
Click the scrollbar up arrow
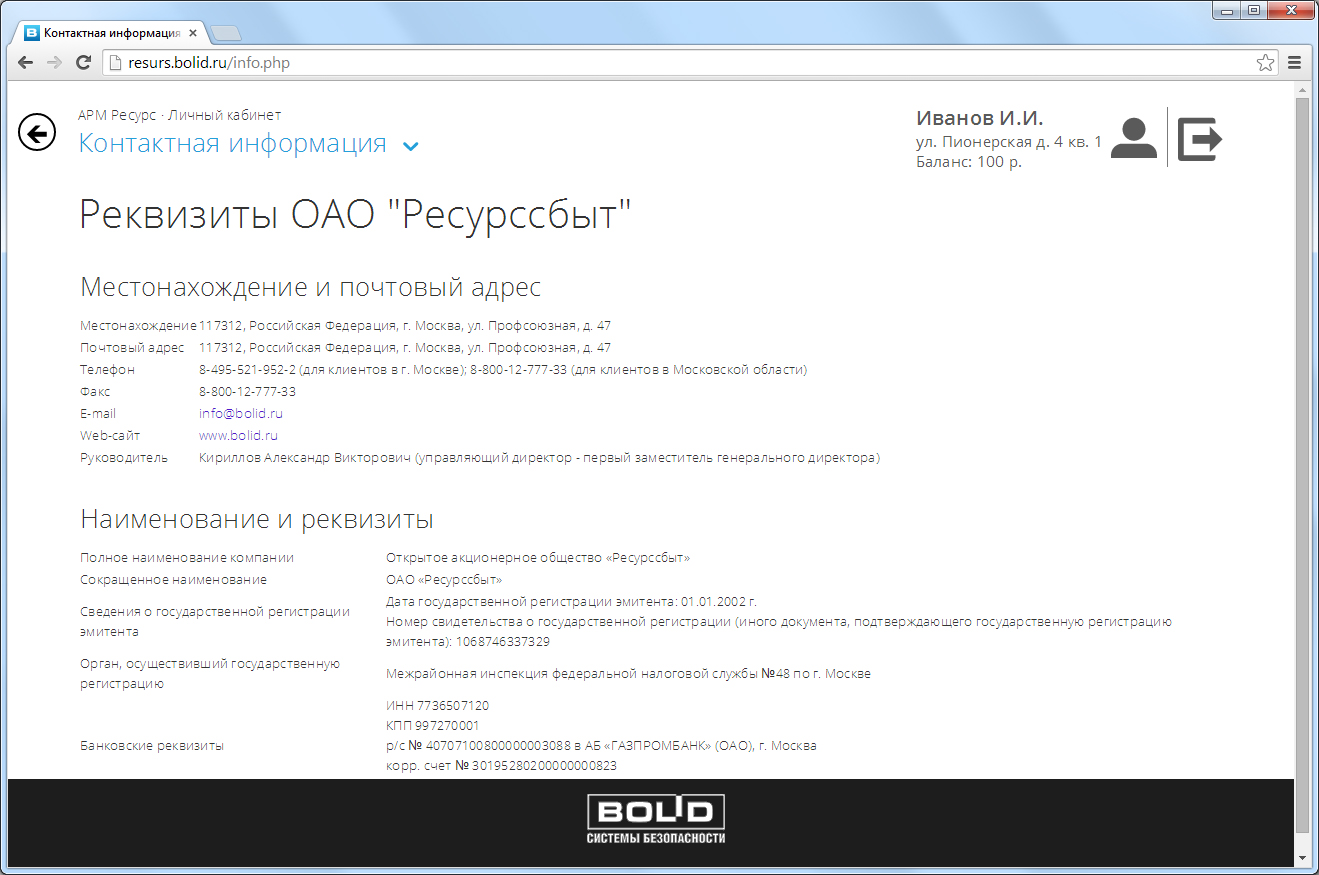coord(1301,90)
